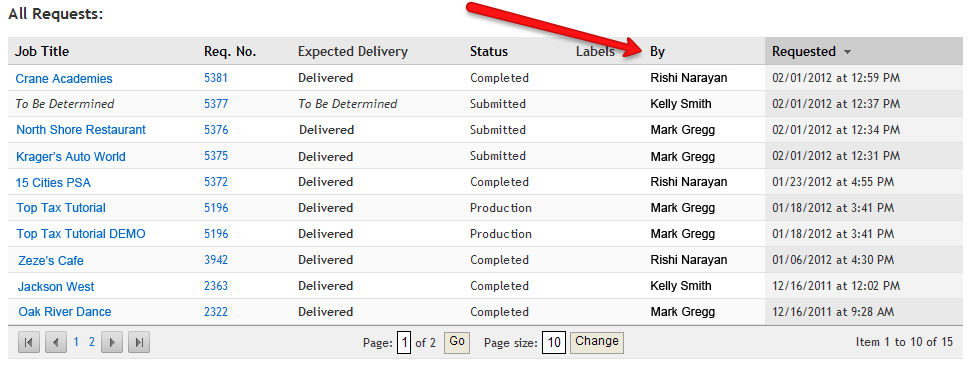Go to the first page of results
971x366 pixels.
click(x=29, y=342)
